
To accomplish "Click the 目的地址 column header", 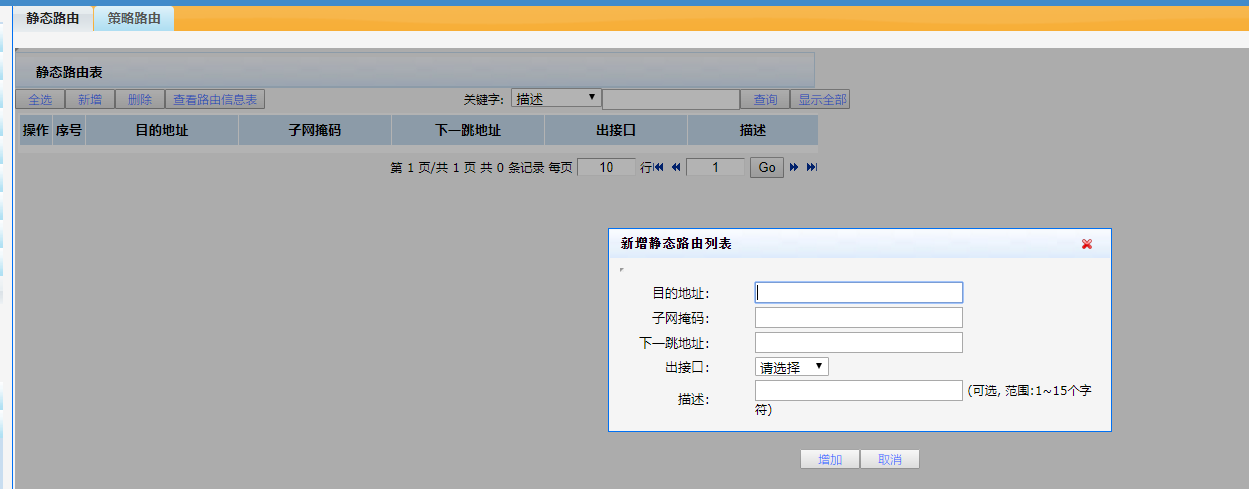I will 162,130.
